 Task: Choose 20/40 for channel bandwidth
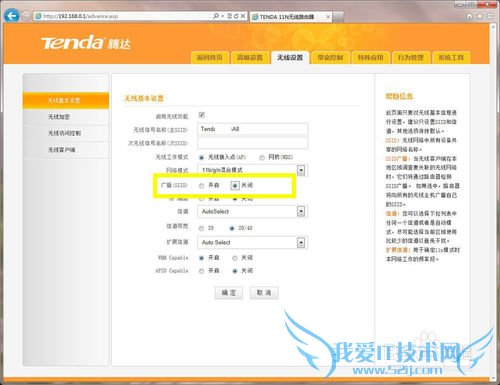(232, 228)
